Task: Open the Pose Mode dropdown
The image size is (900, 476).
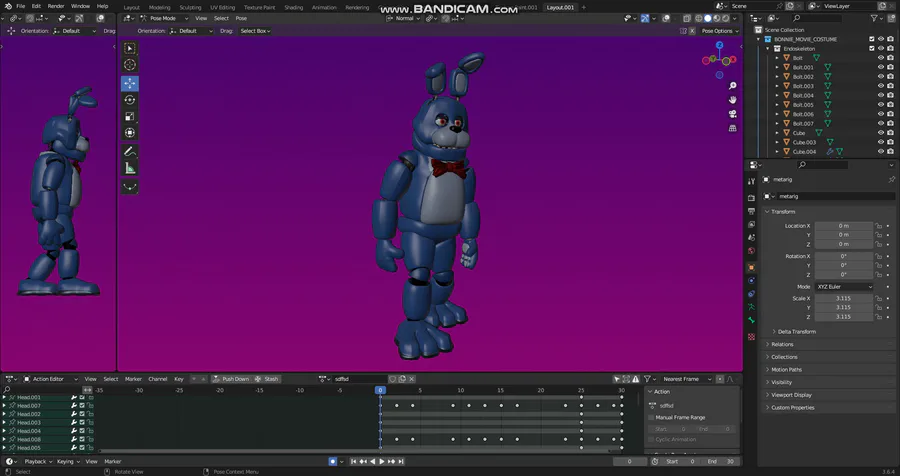Action: point(165,18)
